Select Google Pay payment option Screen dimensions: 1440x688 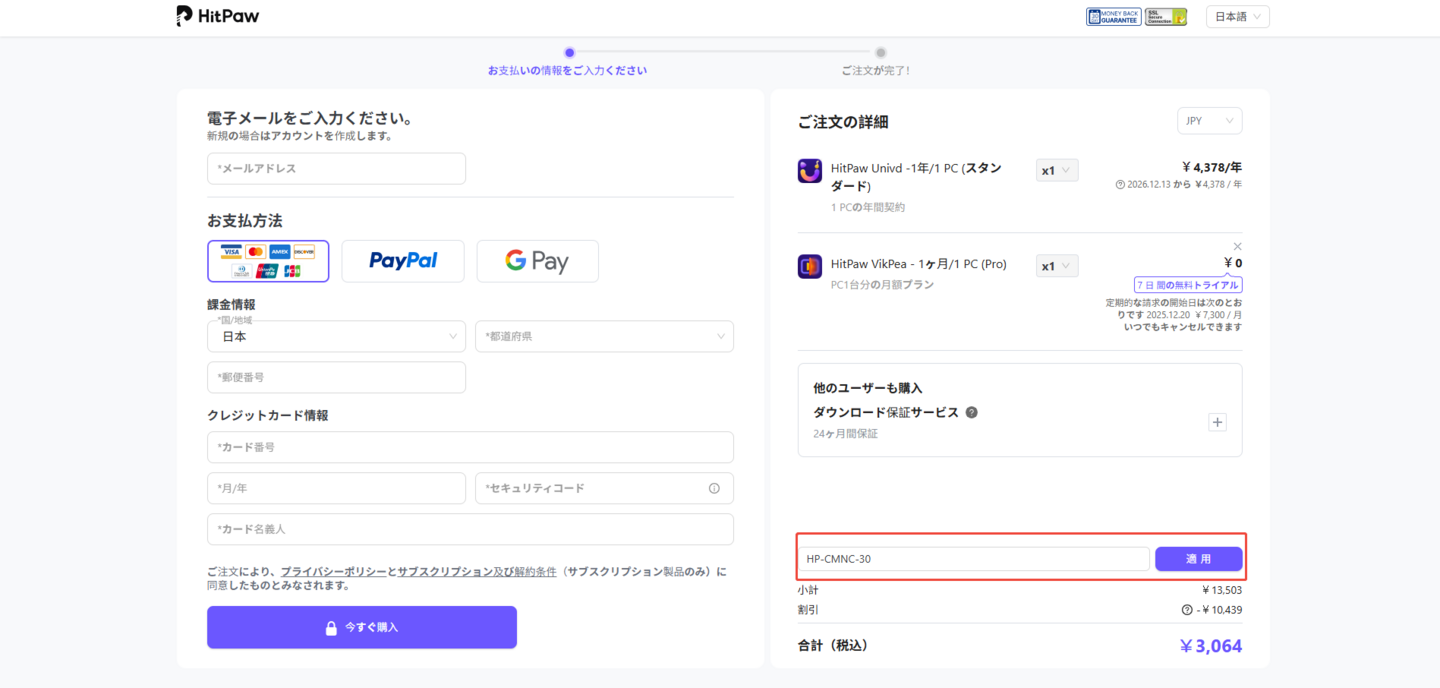[537, 261]
